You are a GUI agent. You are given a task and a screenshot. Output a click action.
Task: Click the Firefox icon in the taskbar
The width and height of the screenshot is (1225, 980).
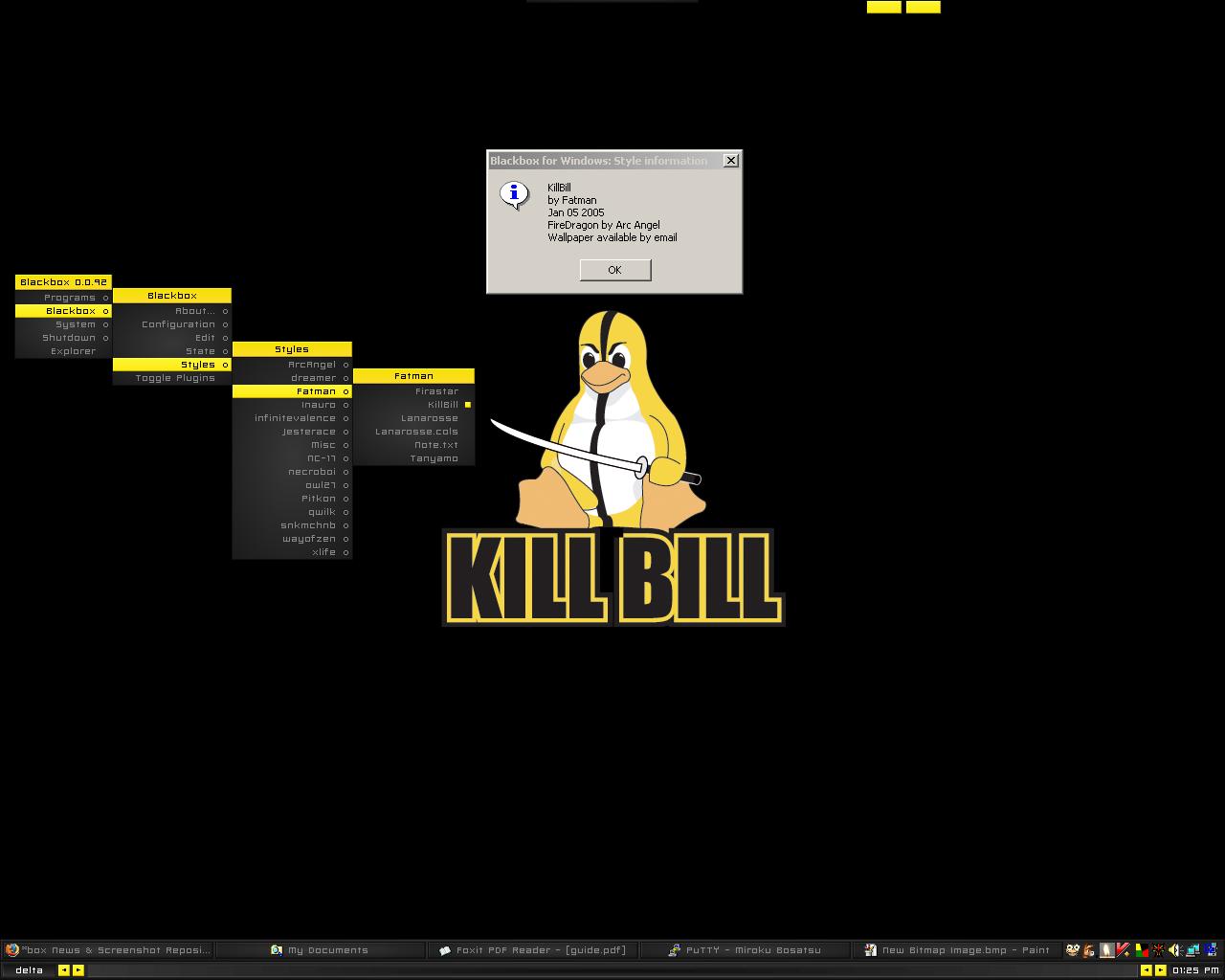coord(11,950)
